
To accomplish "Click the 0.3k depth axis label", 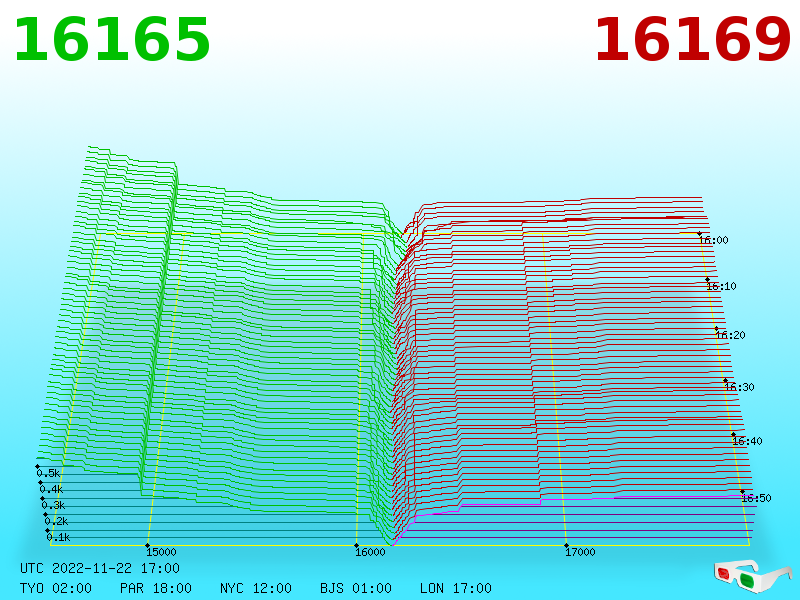I will tap(54, 505).
